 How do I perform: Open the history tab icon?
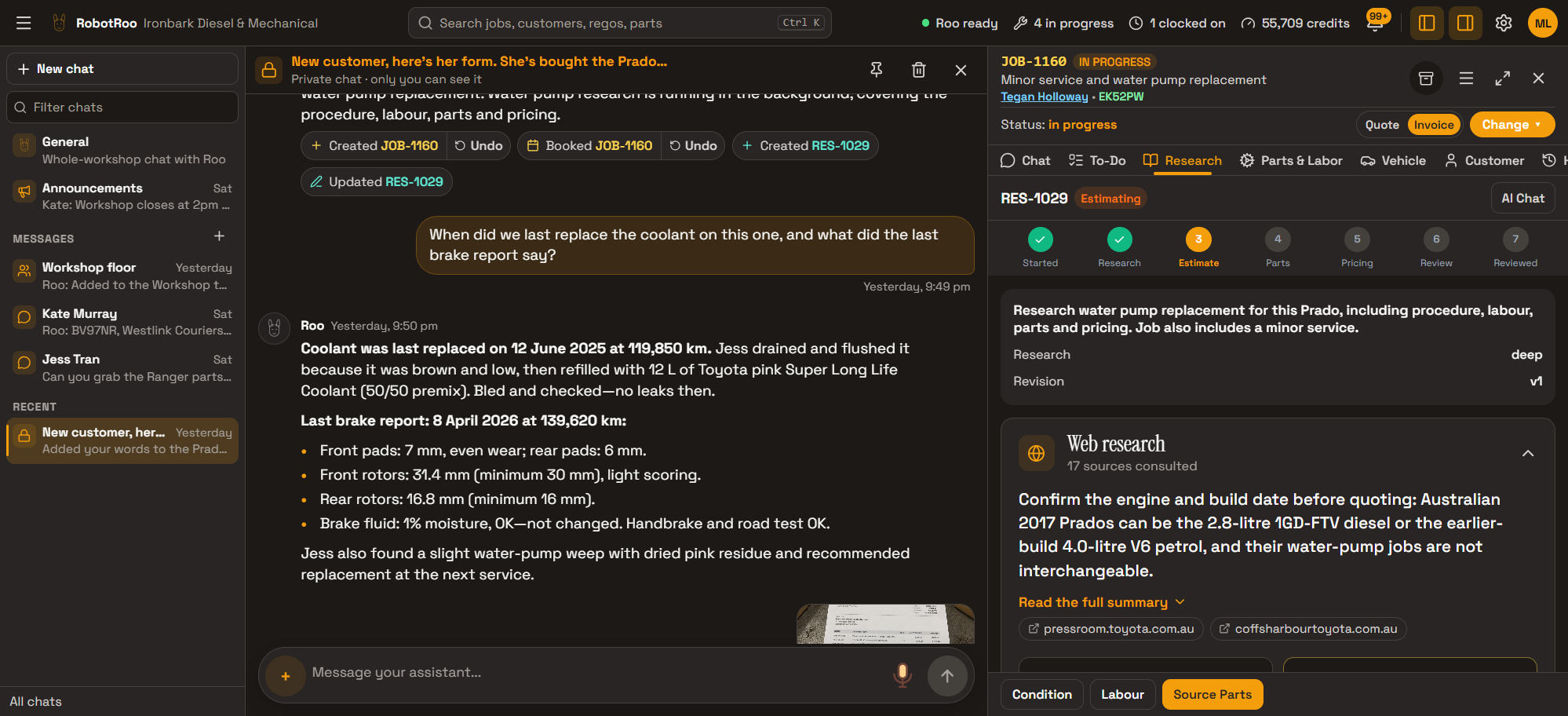click(1548, 160)
